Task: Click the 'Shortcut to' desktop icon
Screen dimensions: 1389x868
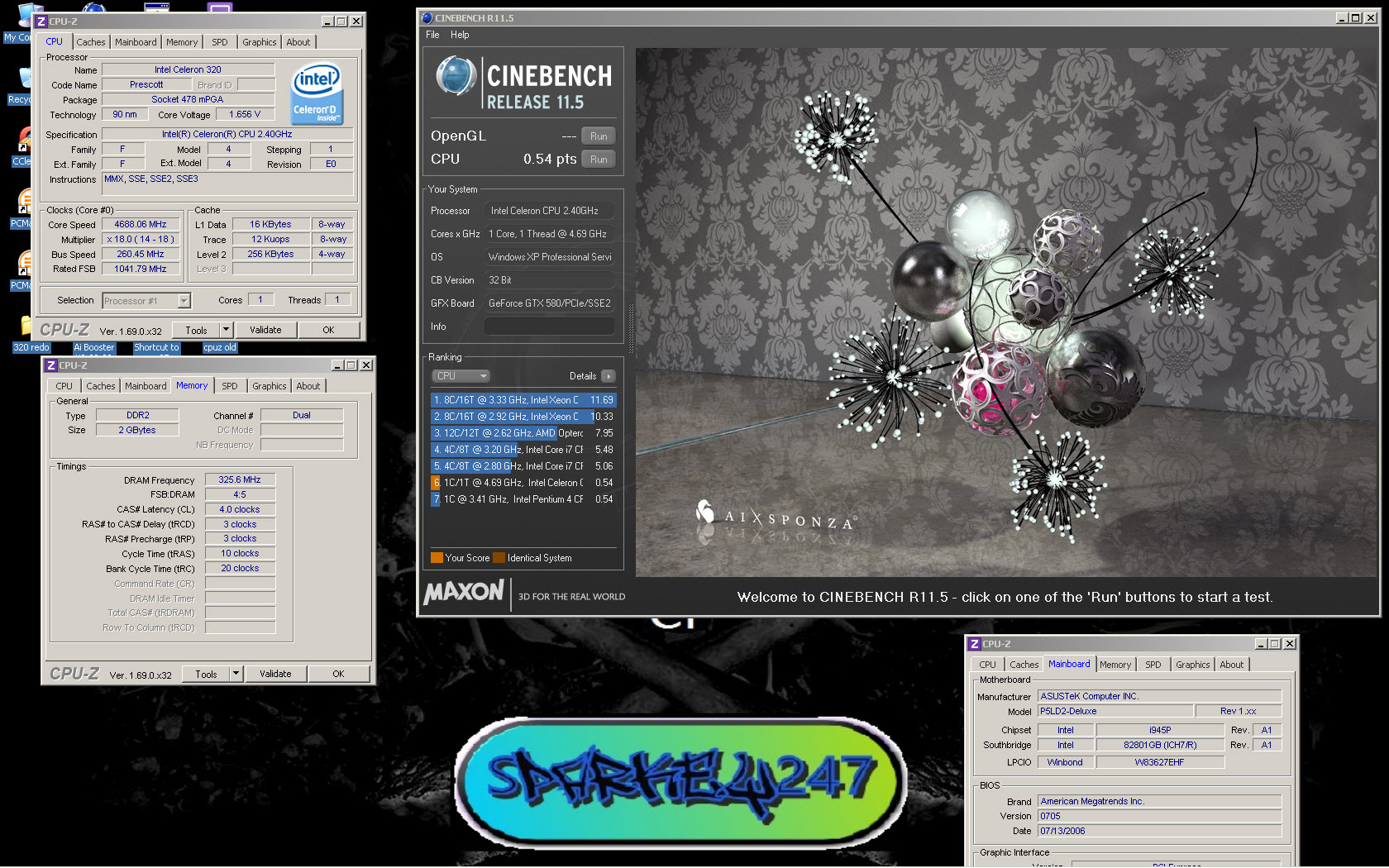Action: coord(156,347)
